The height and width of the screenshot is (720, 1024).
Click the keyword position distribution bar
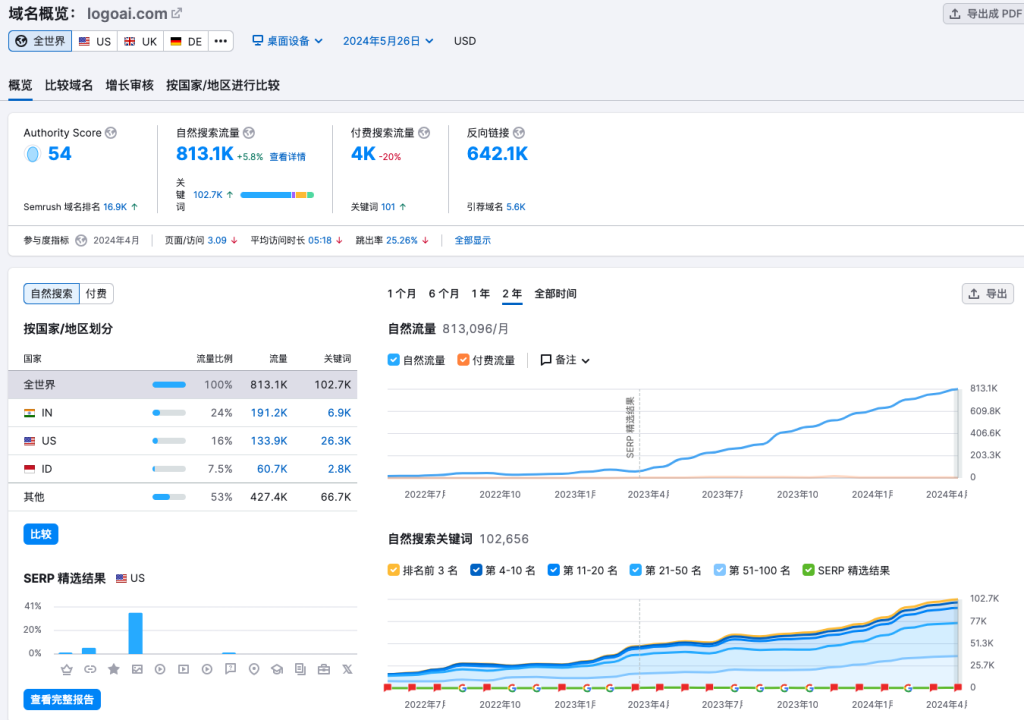278,195
